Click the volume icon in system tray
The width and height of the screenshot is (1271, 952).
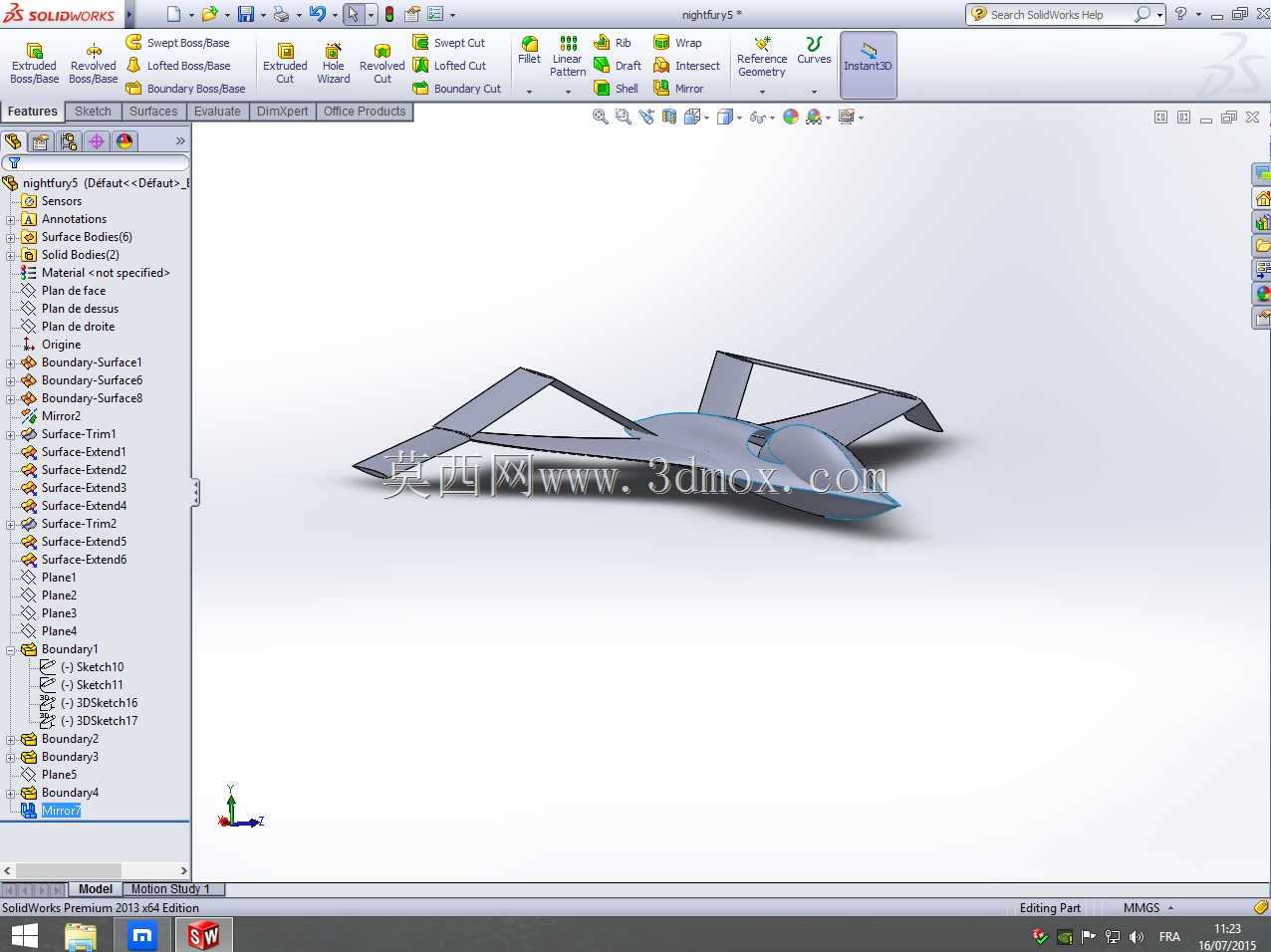click(1137, 936)
